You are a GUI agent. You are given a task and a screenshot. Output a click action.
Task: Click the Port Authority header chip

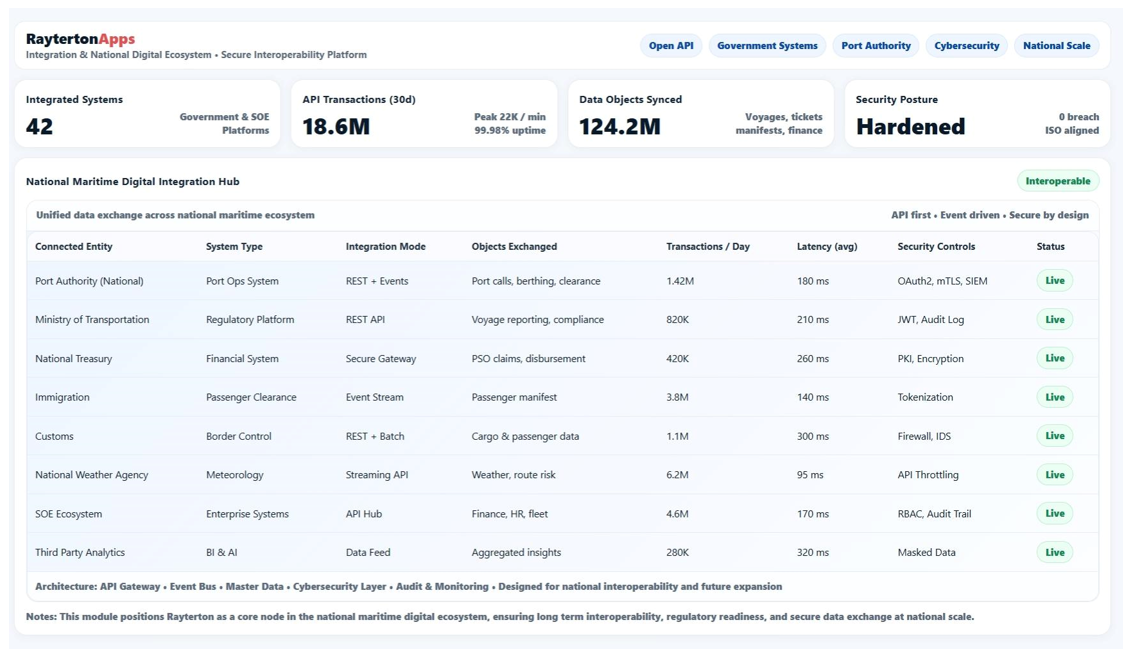pyautogui.click(x=875, y=46)
